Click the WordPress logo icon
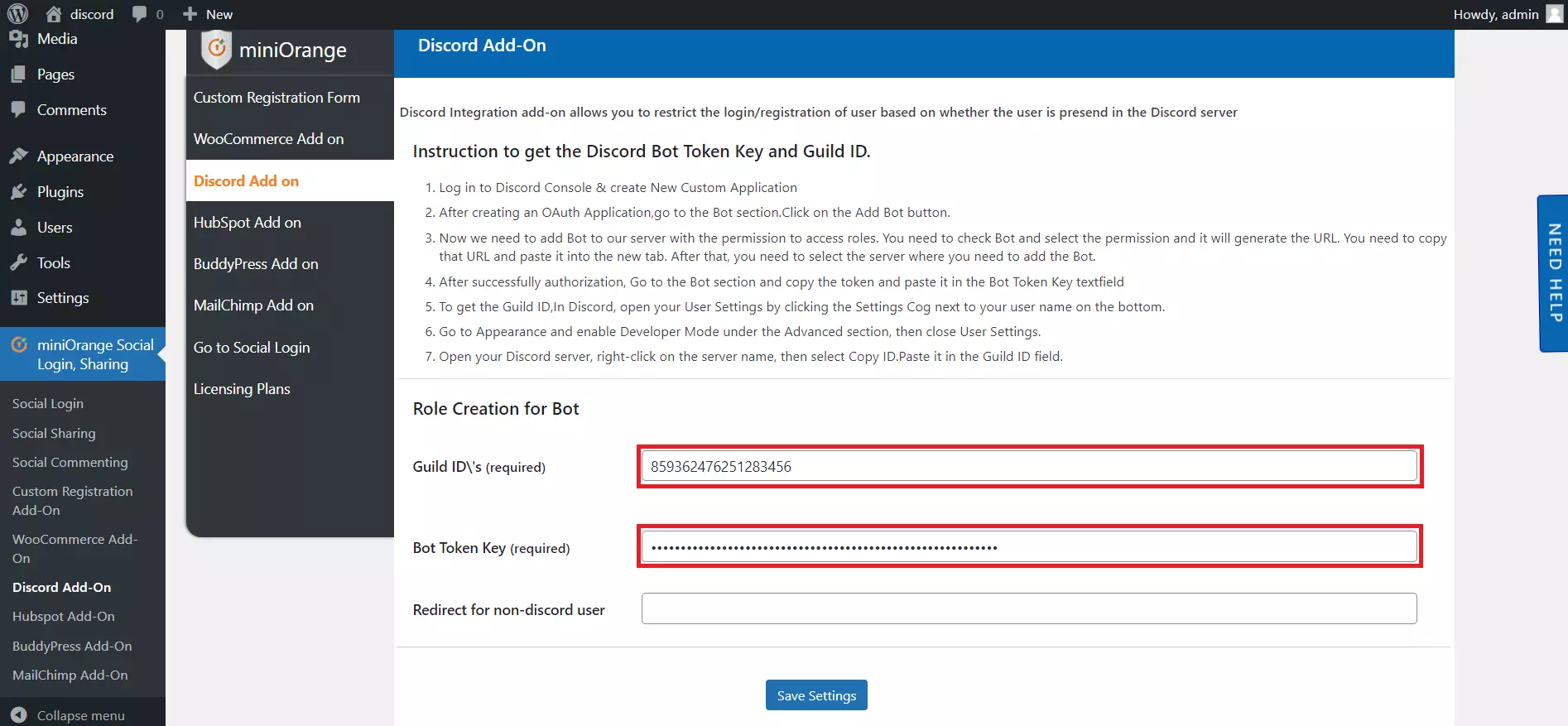1568x726 pixels. [17, 14]
